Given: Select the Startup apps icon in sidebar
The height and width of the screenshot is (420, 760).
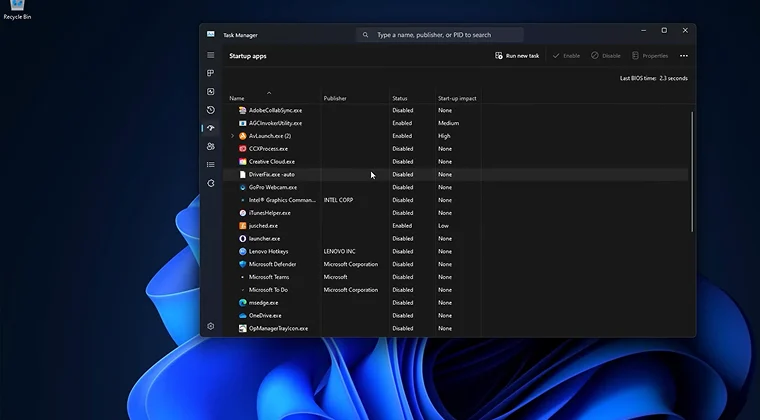Looking at the screenshot, I should (x=210, y=128).
